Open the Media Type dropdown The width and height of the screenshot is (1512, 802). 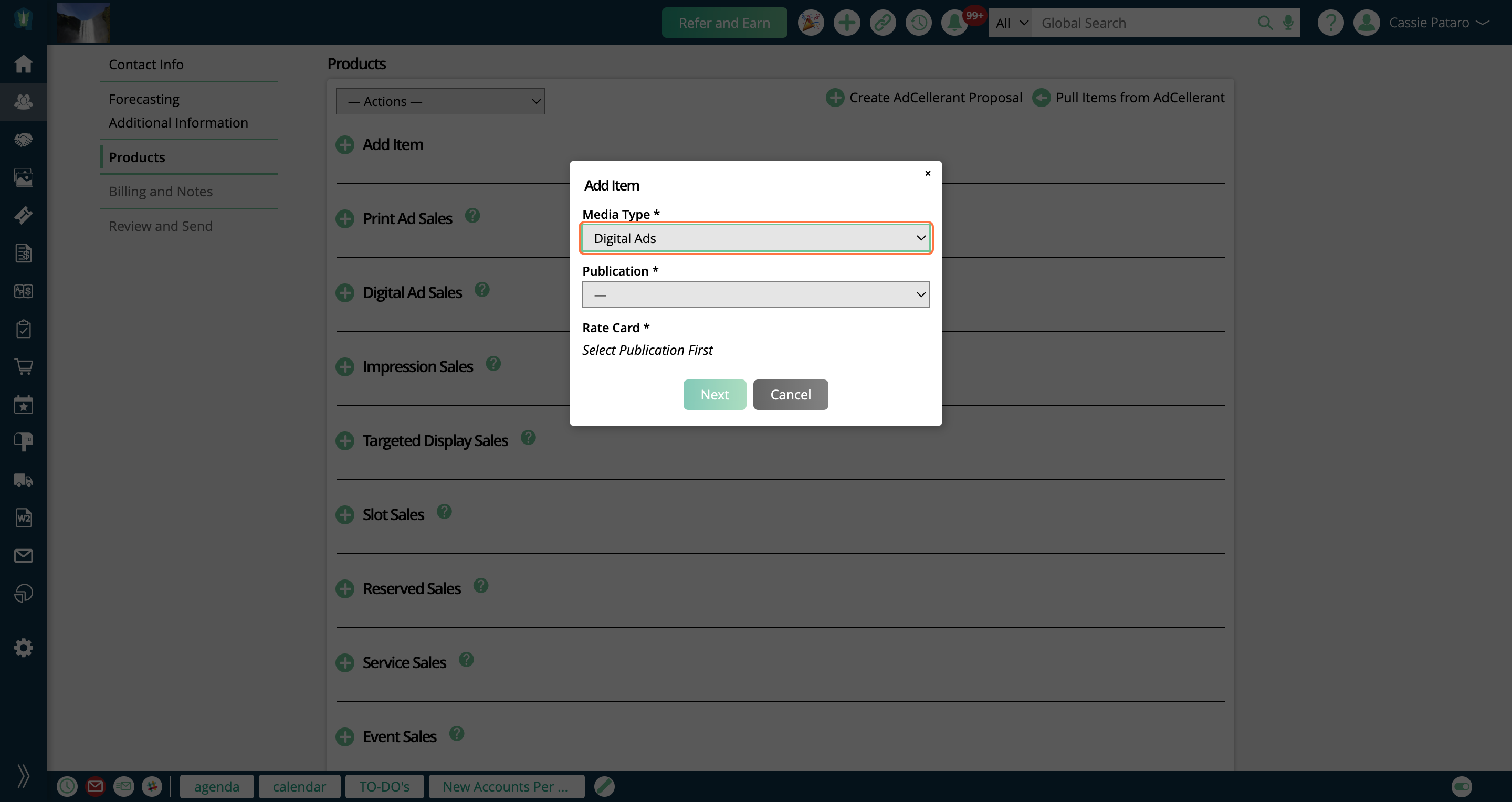756,238
